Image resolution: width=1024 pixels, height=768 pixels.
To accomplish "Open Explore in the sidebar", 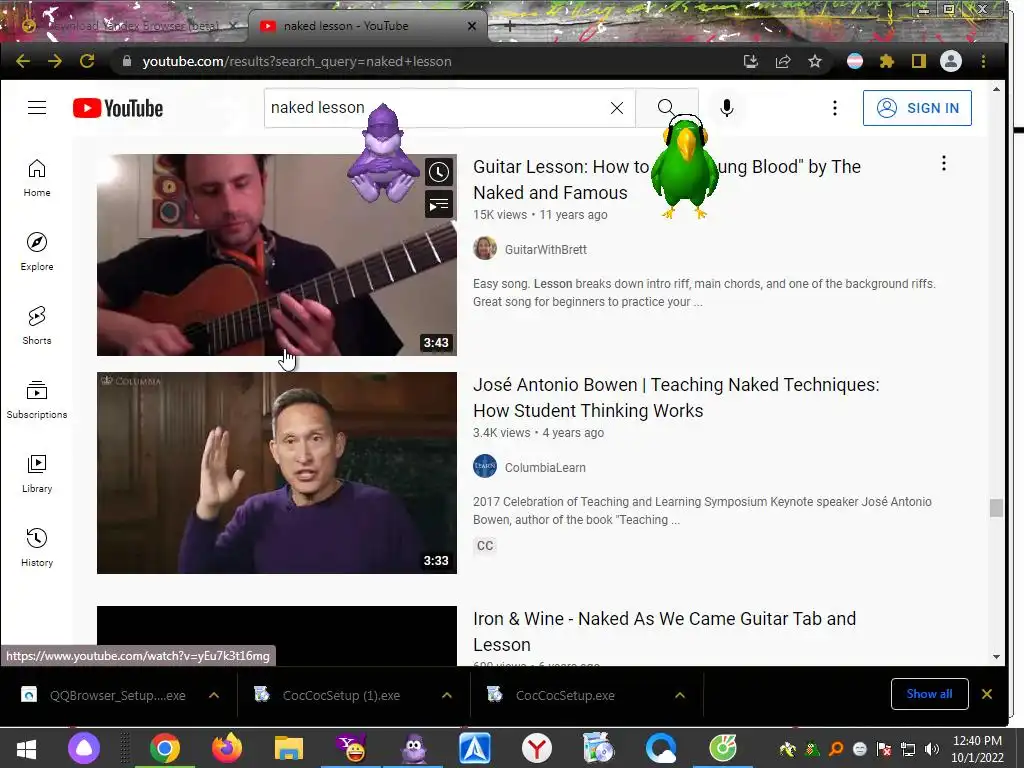I will (37, 251).
